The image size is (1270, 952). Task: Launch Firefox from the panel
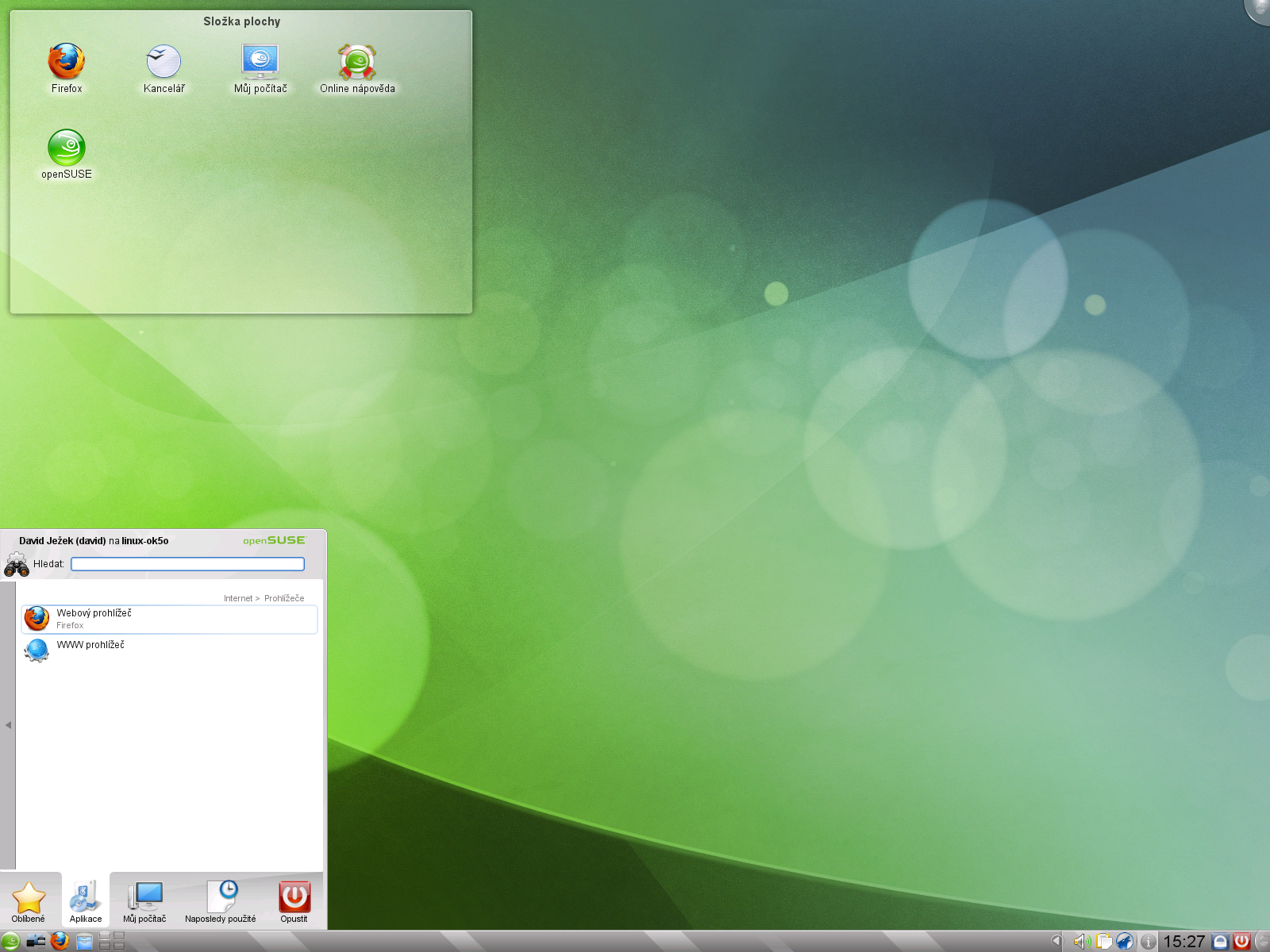[60, 942]
